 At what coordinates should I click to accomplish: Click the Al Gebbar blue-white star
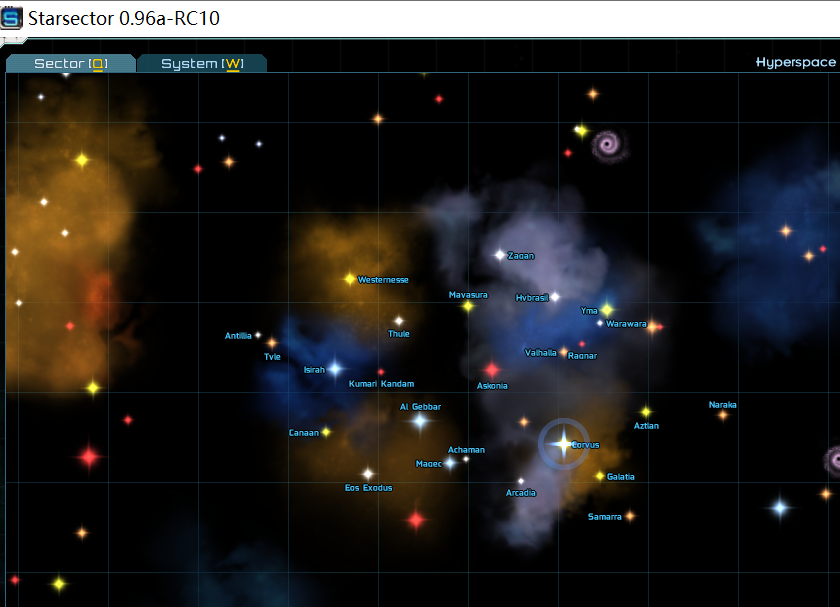tap(420, 421)
